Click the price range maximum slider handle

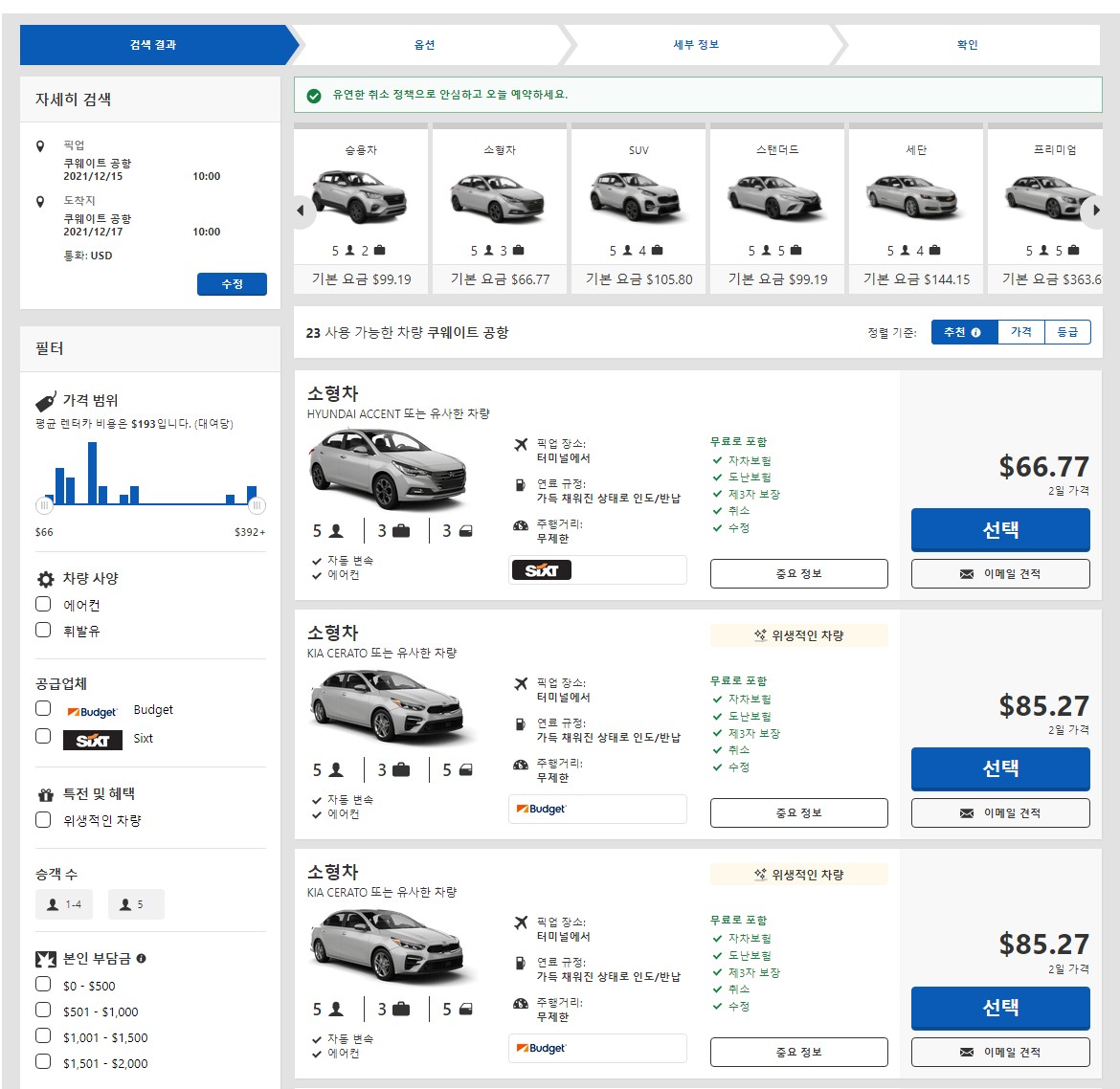click(258, 505)
